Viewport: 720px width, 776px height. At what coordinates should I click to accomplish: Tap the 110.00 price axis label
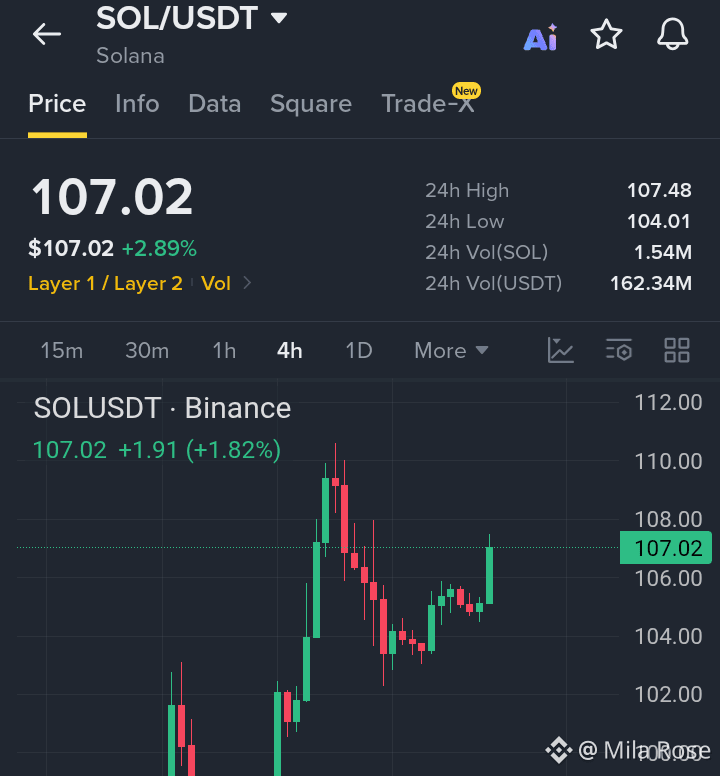(668, 461)
